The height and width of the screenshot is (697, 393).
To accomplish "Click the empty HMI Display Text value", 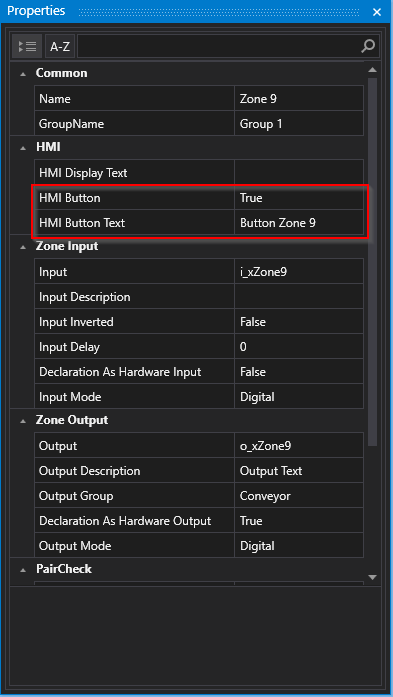I will (299, 172).
